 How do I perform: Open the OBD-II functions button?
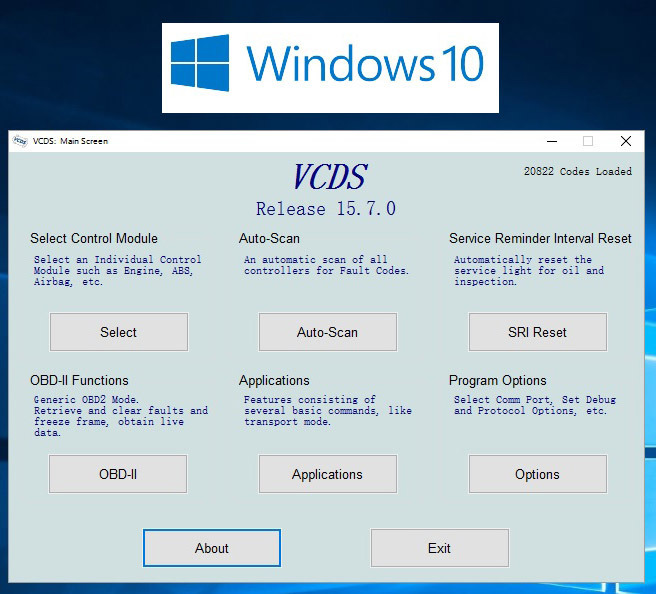[118, 474]
